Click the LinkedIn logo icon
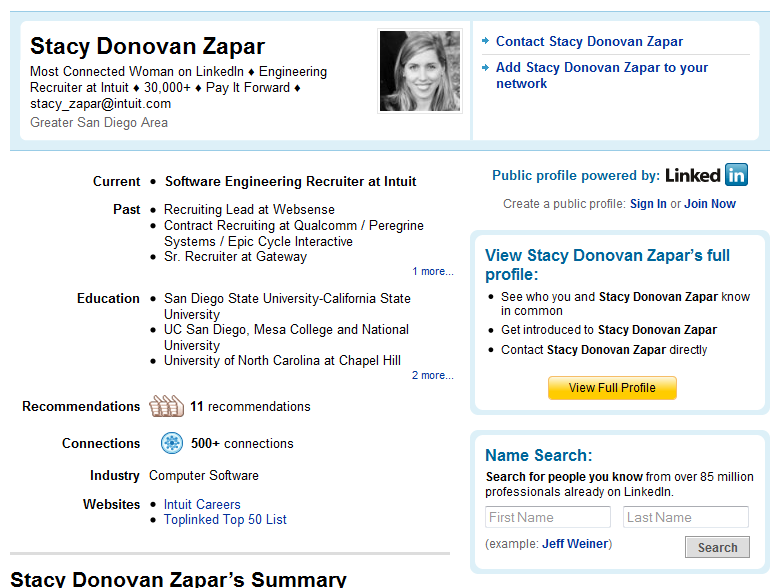 coord(706,175)
